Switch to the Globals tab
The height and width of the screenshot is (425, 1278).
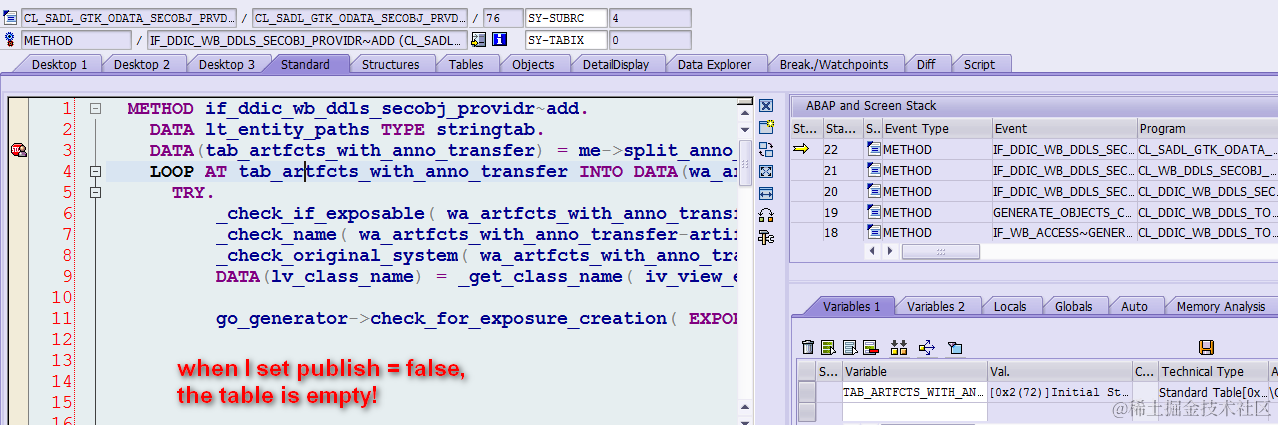coord(1073,306)
